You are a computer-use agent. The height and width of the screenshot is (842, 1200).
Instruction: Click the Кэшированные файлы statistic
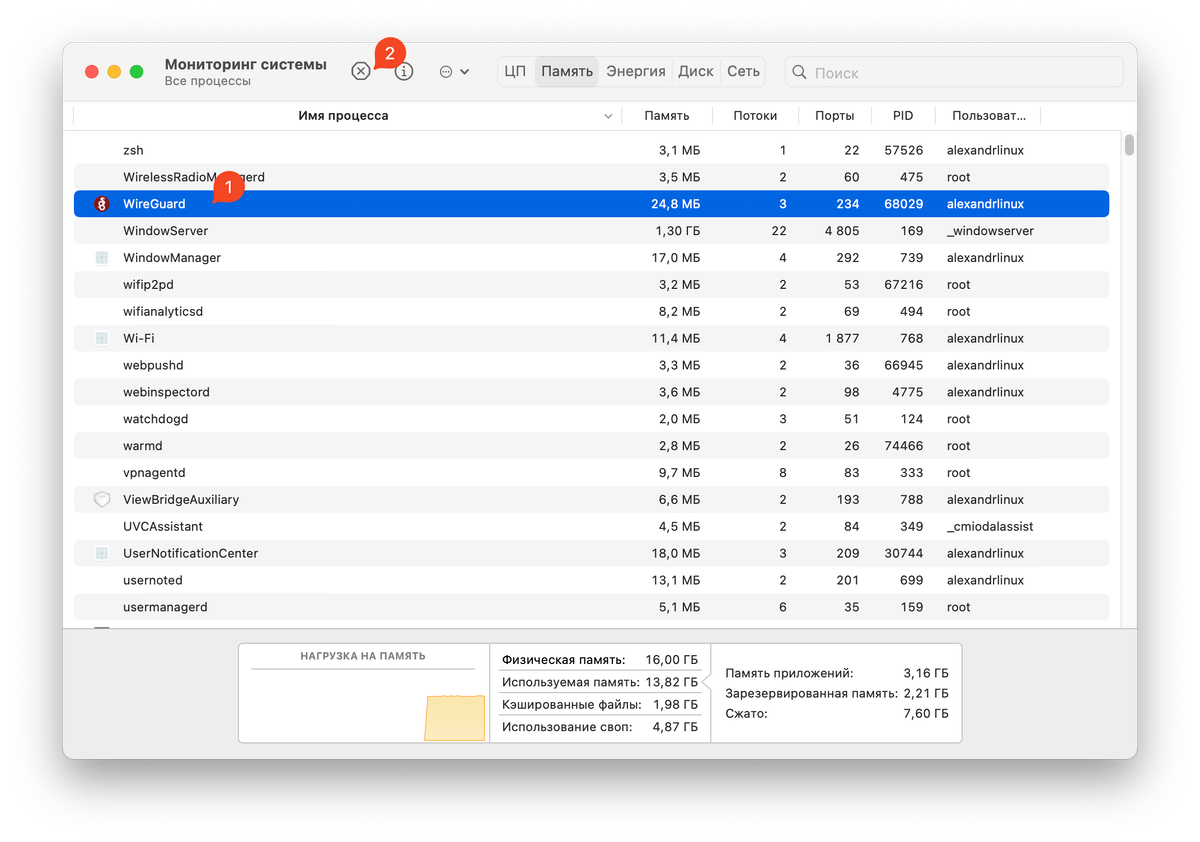[600, 705]
